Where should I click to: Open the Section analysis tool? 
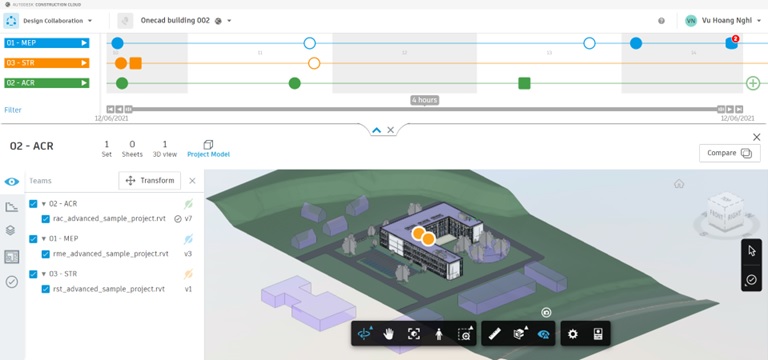click(x=519, y=334)
